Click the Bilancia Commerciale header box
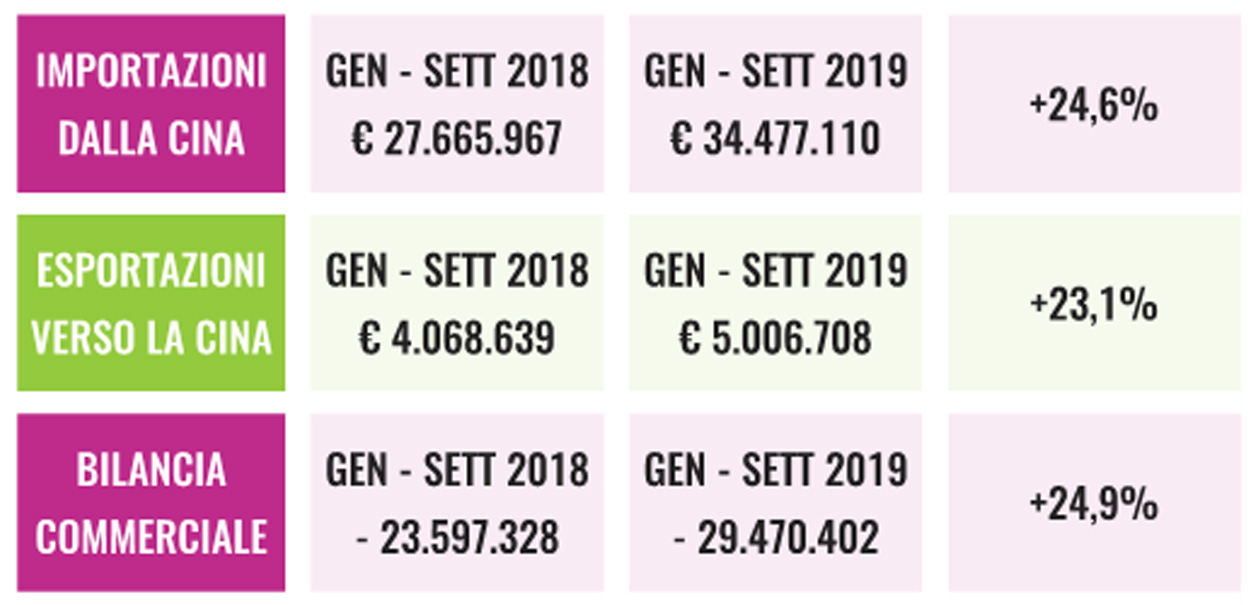The width and height of the screenshot is (1256, 605). pos(151,502)
